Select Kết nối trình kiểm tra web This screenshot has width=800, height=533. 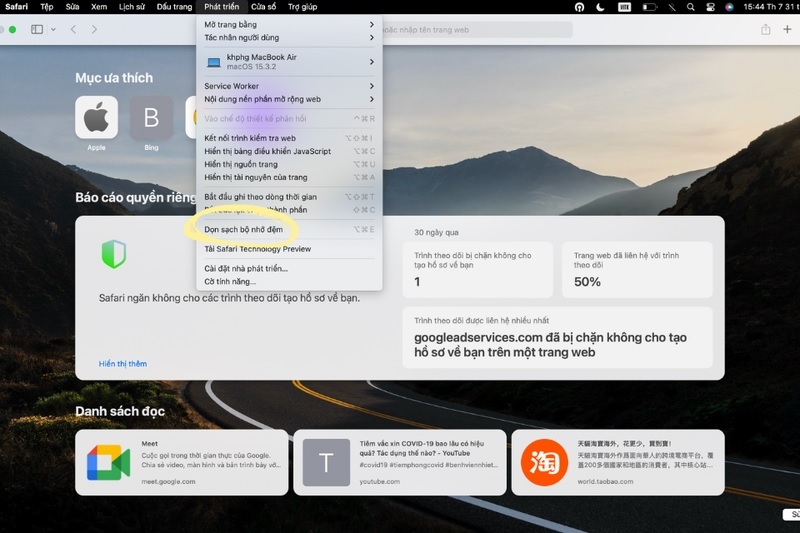point(289,138)
